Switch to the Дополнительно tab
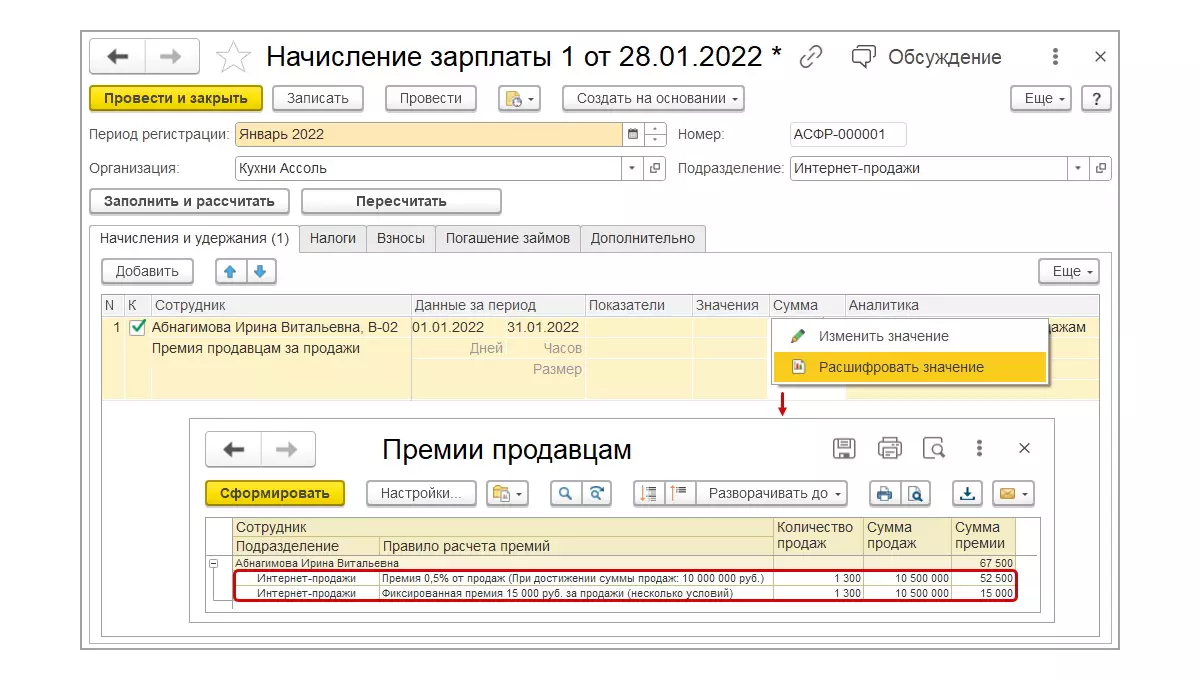Viewport: 1200px width, 680px height. [x=643, y=238]
